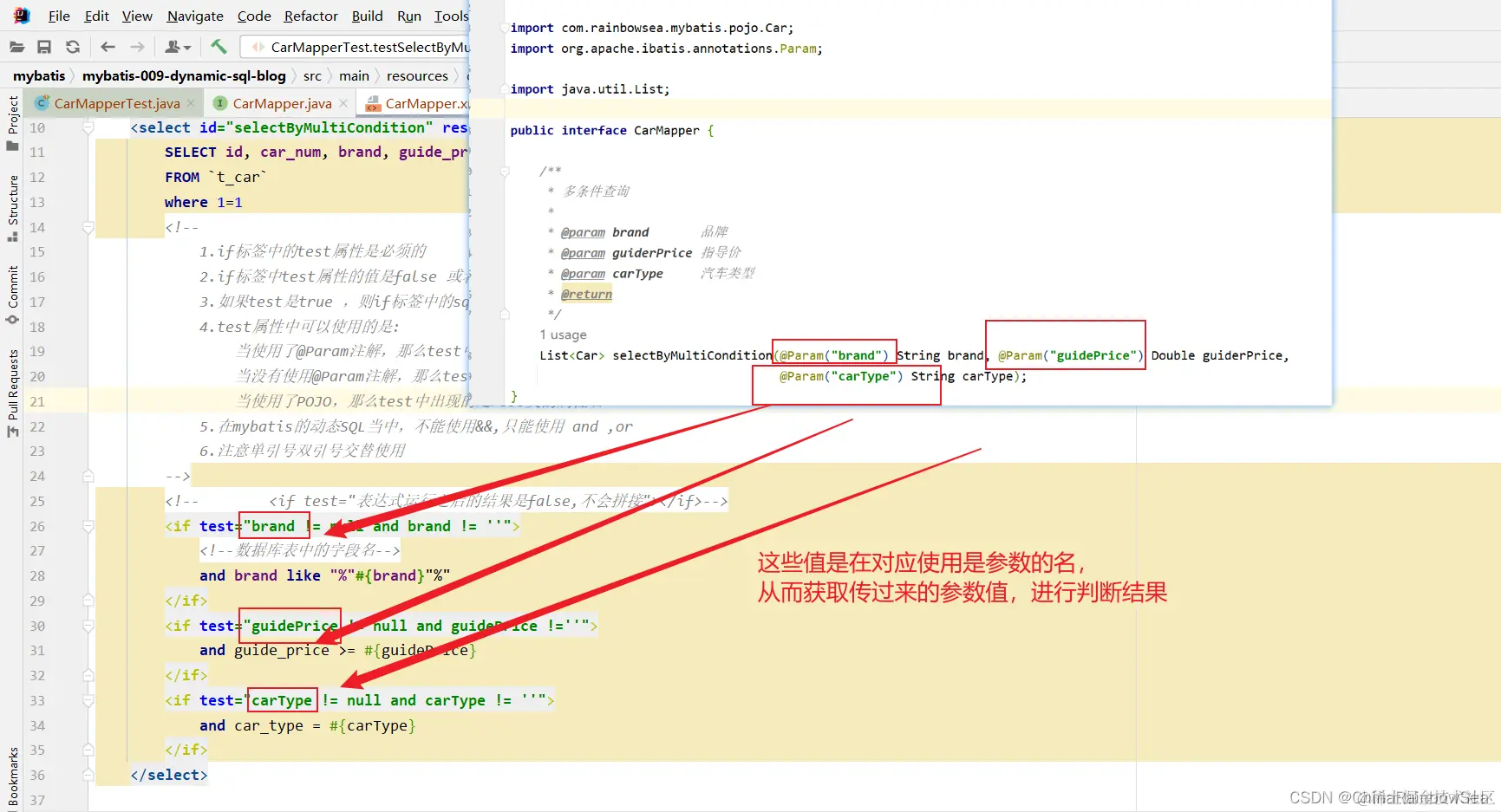Image resolution: width=1501 pixels, height=812 pixels.
Task: Open the Edit menu
Action: point(96,16)
